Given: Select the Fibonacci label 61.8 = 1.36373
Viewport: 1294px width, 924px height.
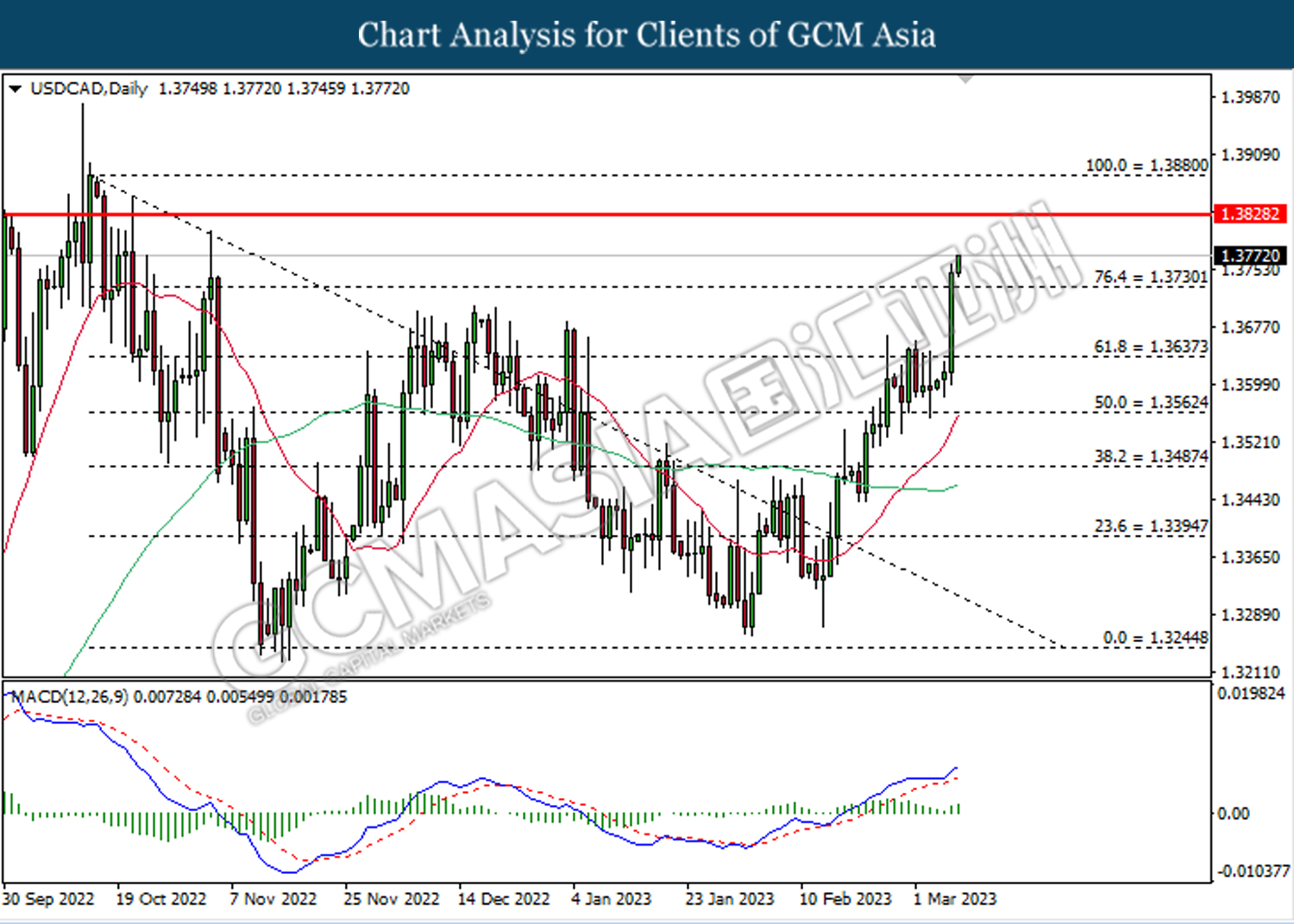Looking at the screenshot, I should pyautogui.click(x=1151, y=347).
